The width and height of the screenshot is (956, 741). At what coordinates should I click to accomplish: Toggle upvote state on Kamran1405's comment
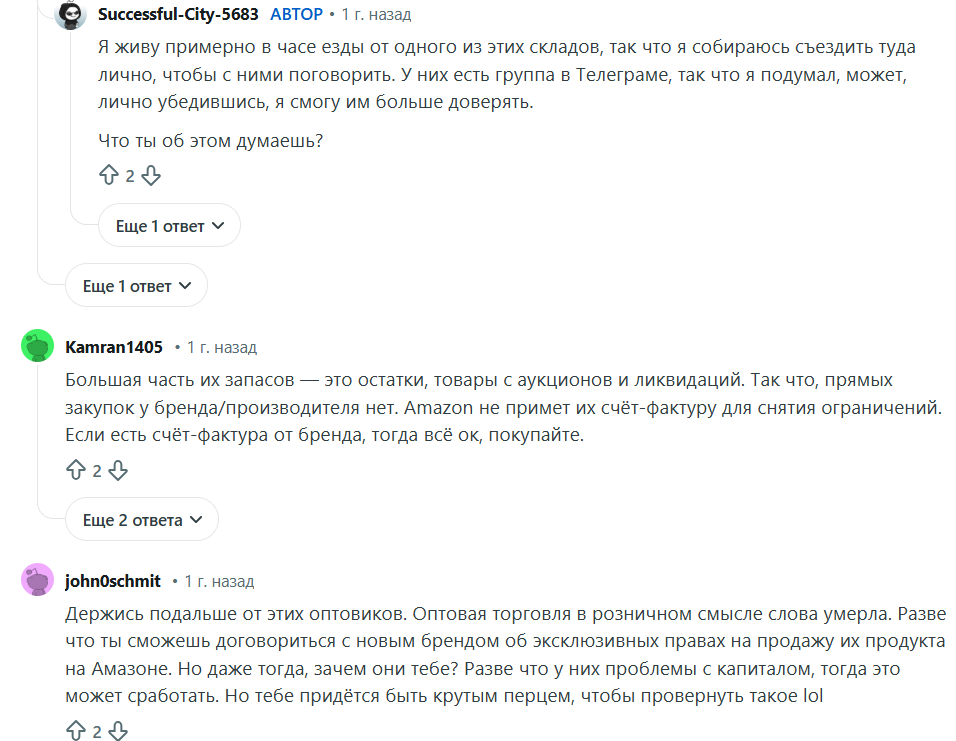pos(76,469)
